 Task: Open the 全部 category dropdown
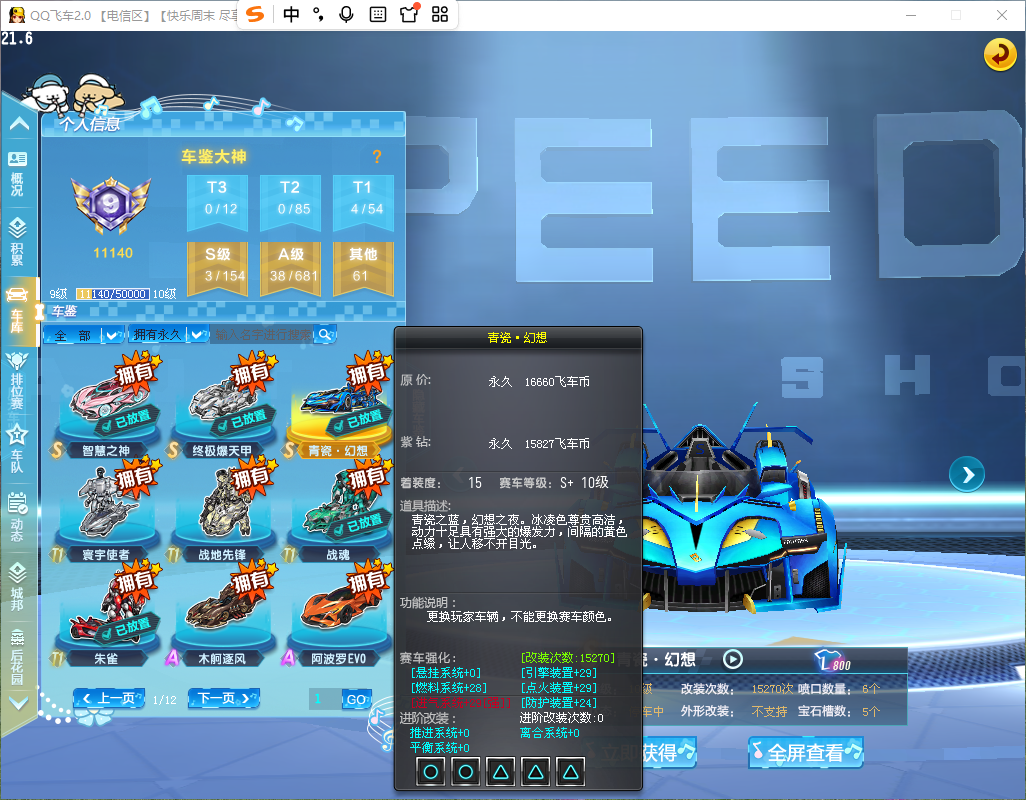coord(84,336)
